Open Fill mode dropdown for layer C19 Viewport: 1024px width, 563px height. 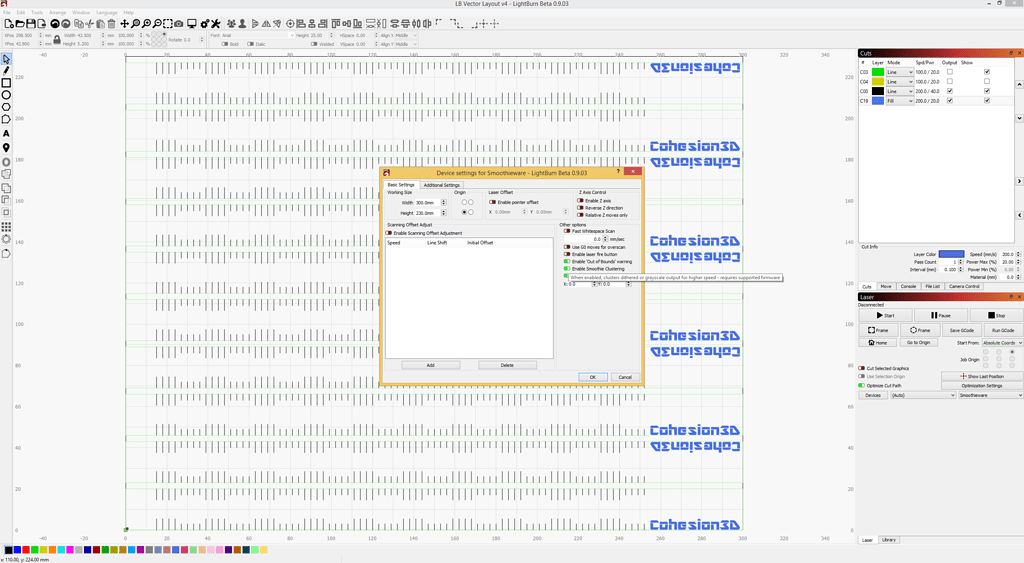(899, 101)
